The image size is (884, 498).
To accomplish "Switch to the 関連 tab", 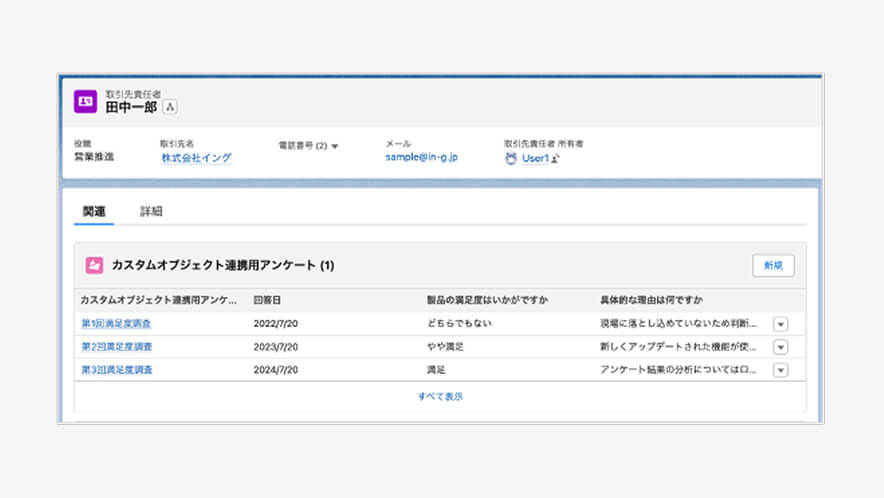I will pyautogui.click(x=94, y=211).
